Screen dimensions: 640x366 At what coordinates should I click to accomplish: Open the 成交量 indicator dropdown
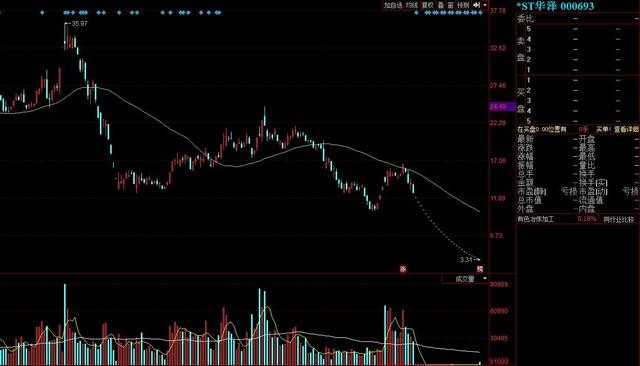[465, 279]
